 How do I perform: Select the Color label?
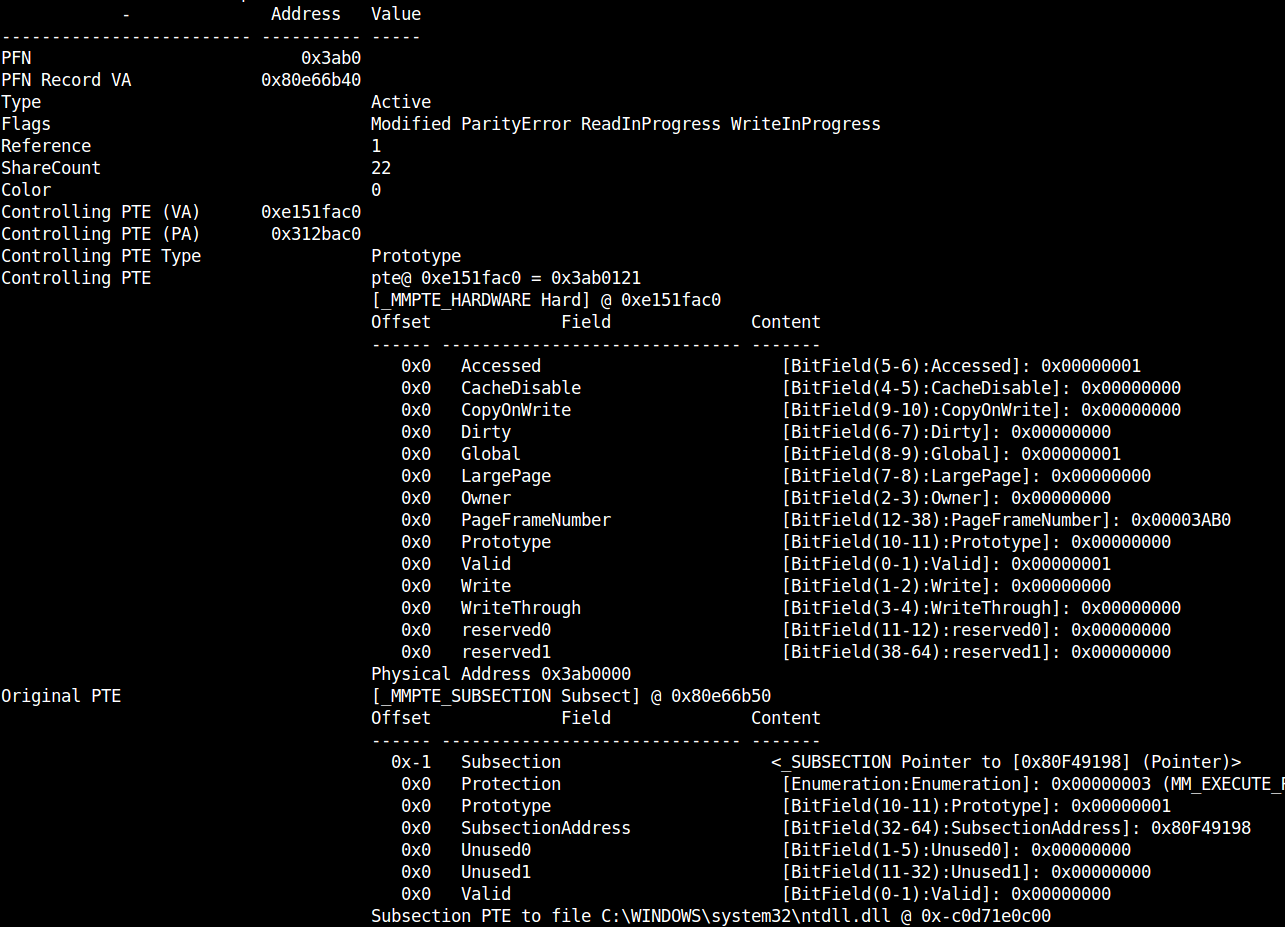pos(26,190)
